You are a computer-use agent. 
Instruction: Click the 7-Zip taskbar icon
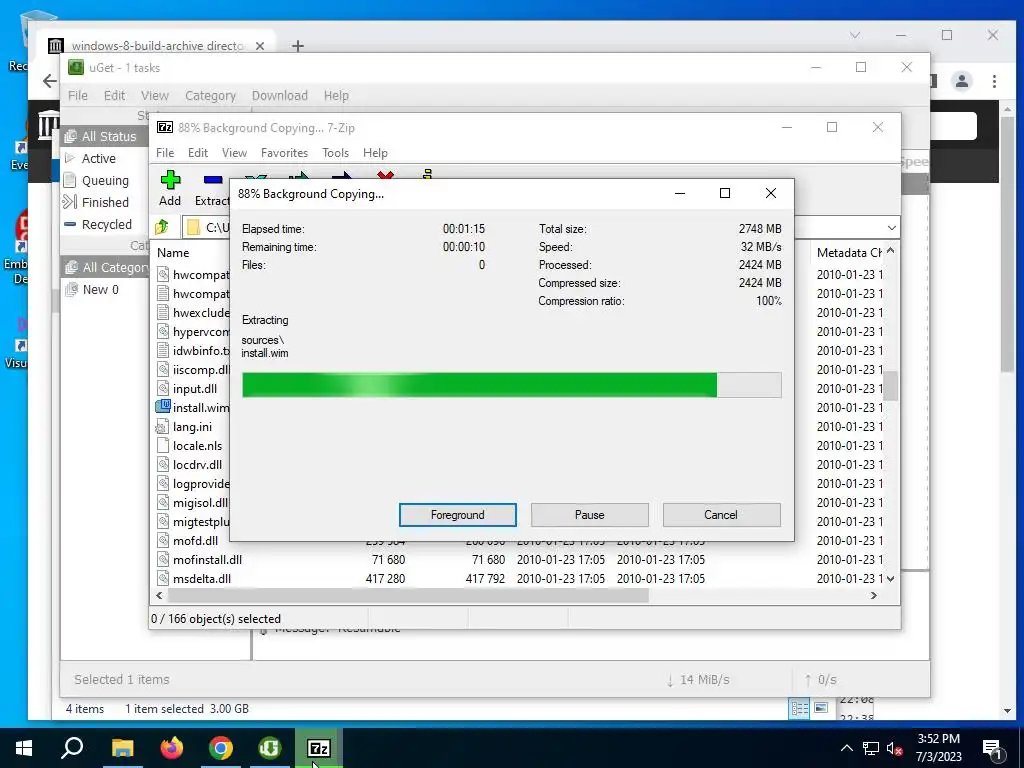coord(319,748)
